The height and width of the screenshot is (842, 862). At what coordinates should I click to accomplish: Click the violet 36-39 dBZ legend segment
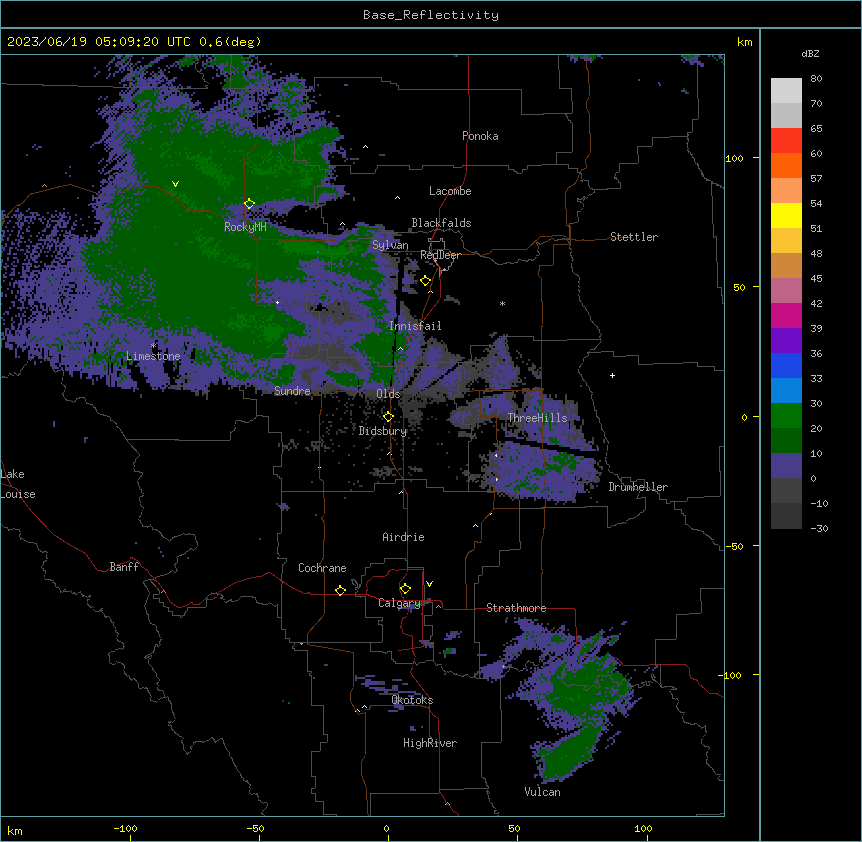pos(786,341)
